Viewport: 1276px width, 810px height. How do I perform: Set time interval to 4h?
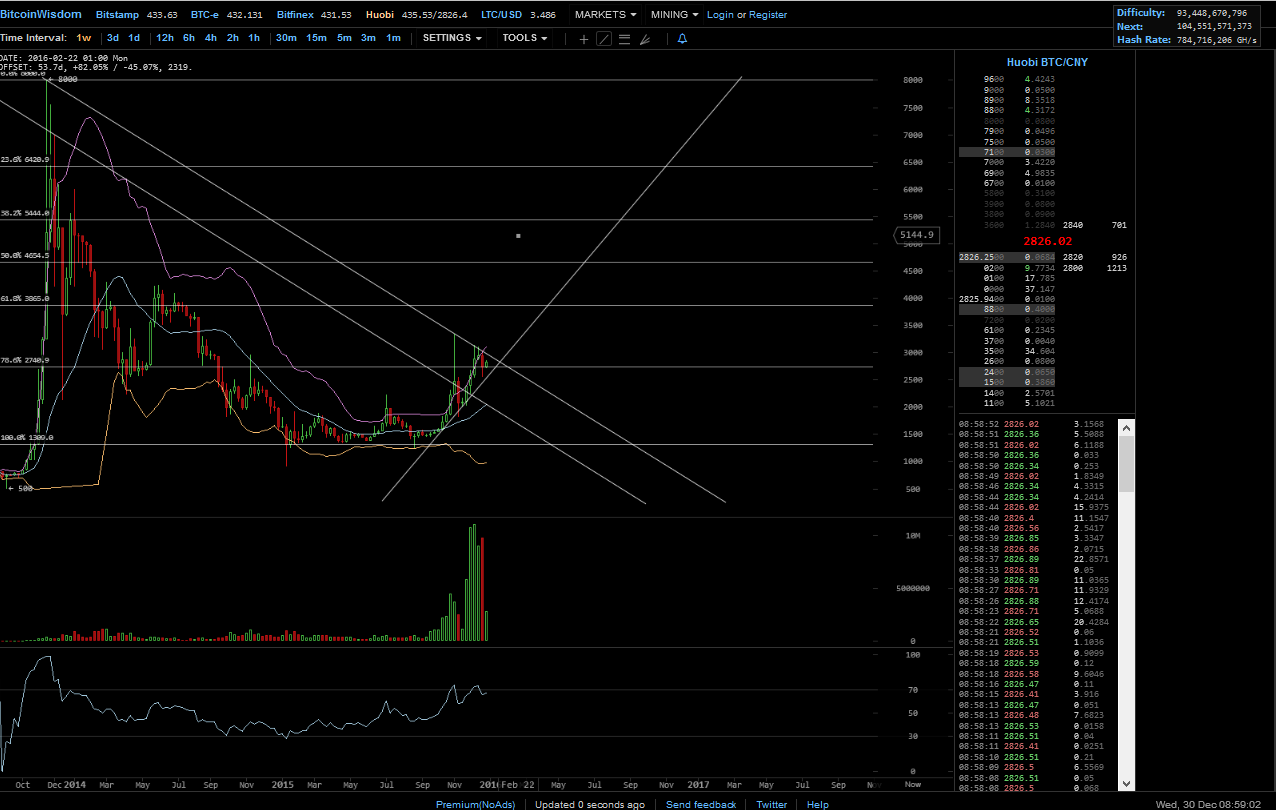coord(211,38)
